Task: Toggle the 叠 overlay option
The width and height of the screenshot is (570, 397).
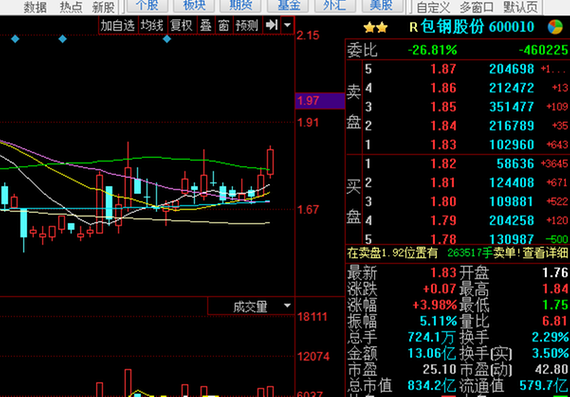Action: pyautogui.click(x=205, y=25)
